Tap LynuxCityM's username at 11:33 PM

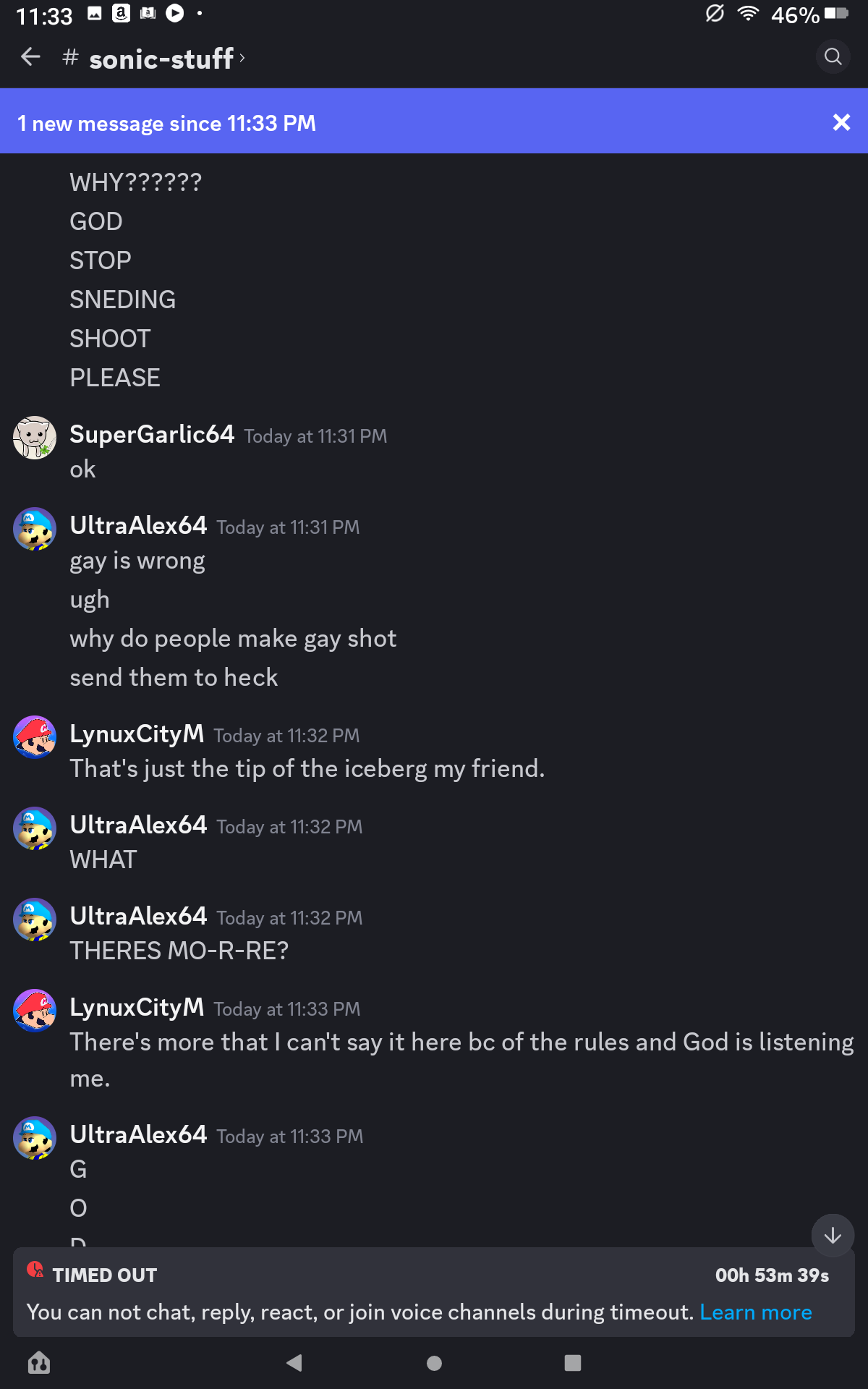click(137, 1007)
